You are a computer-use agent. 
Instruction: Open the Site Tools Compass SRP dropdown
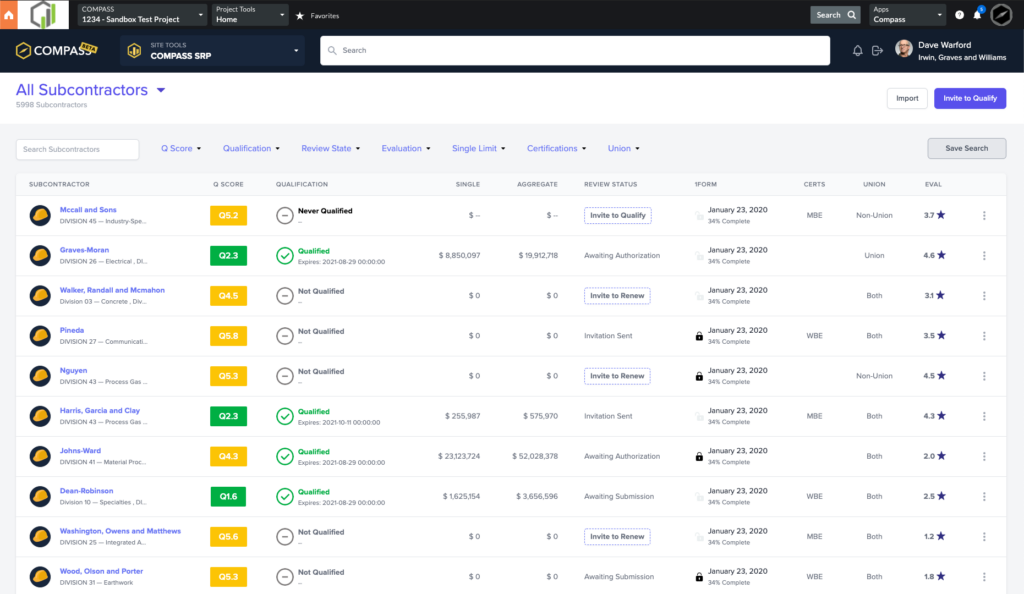(x=214, y=50)
